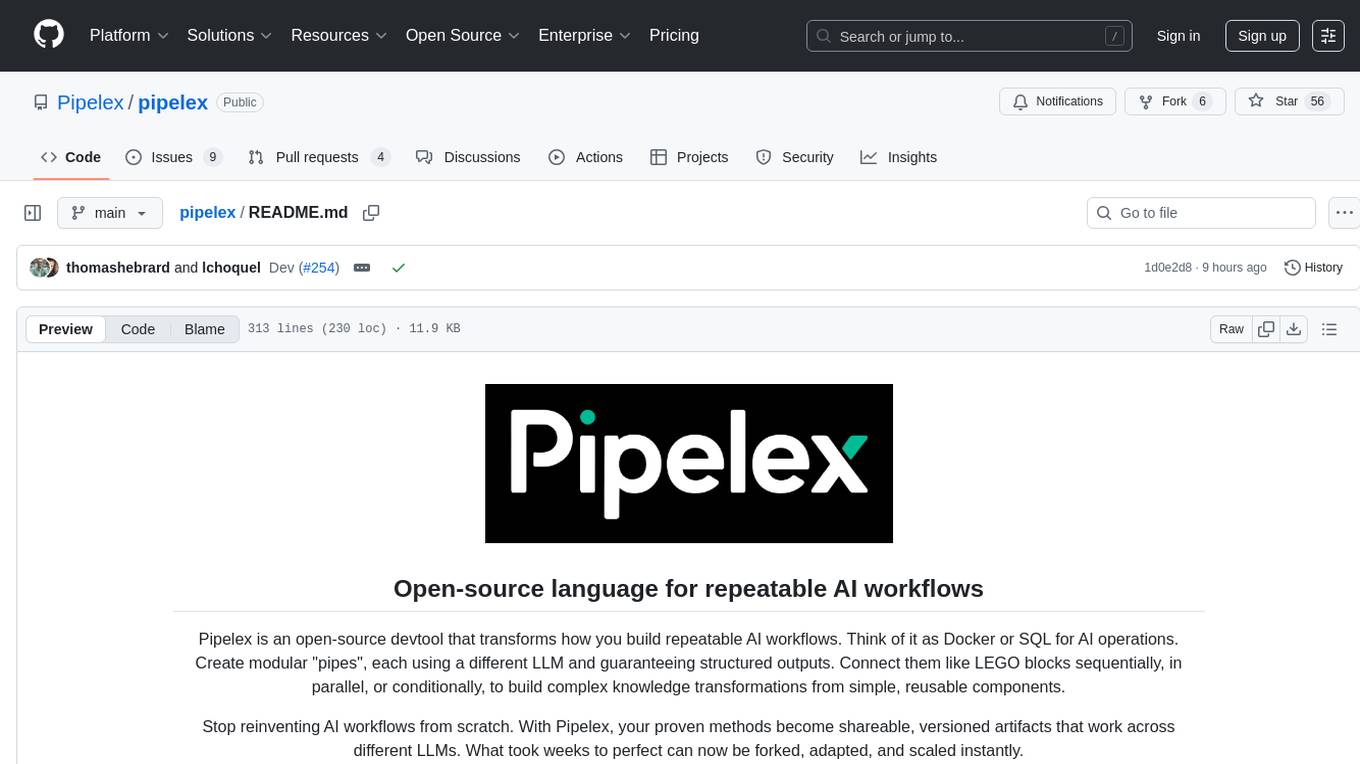Screen dimensions: 1360x764
Task: Switch to the Actions tab
Action: [x=586, y=157]
